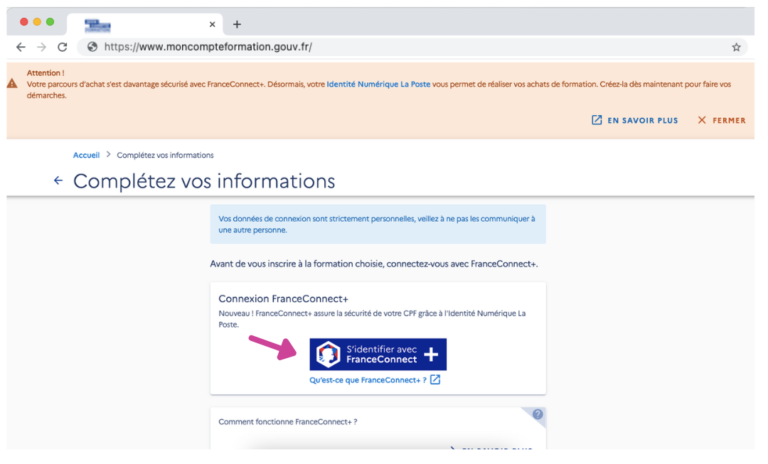The height and width of the screenshot is (464, 768).
Task: Click the macOS green fullscreen button
Action: point(50,22)
